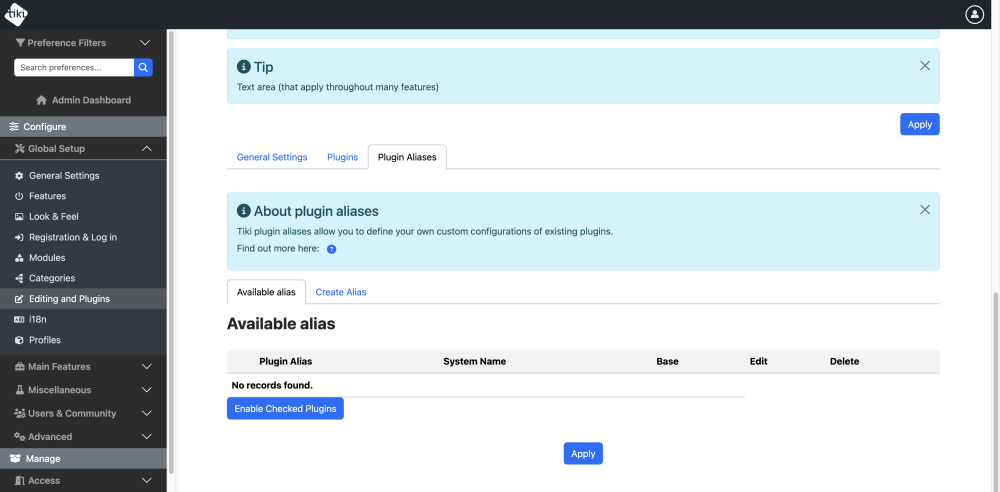This screenshot has width=1000, height=492.
Task: Click the Main Features briefcase icon
Action: [x=19, y=367]
